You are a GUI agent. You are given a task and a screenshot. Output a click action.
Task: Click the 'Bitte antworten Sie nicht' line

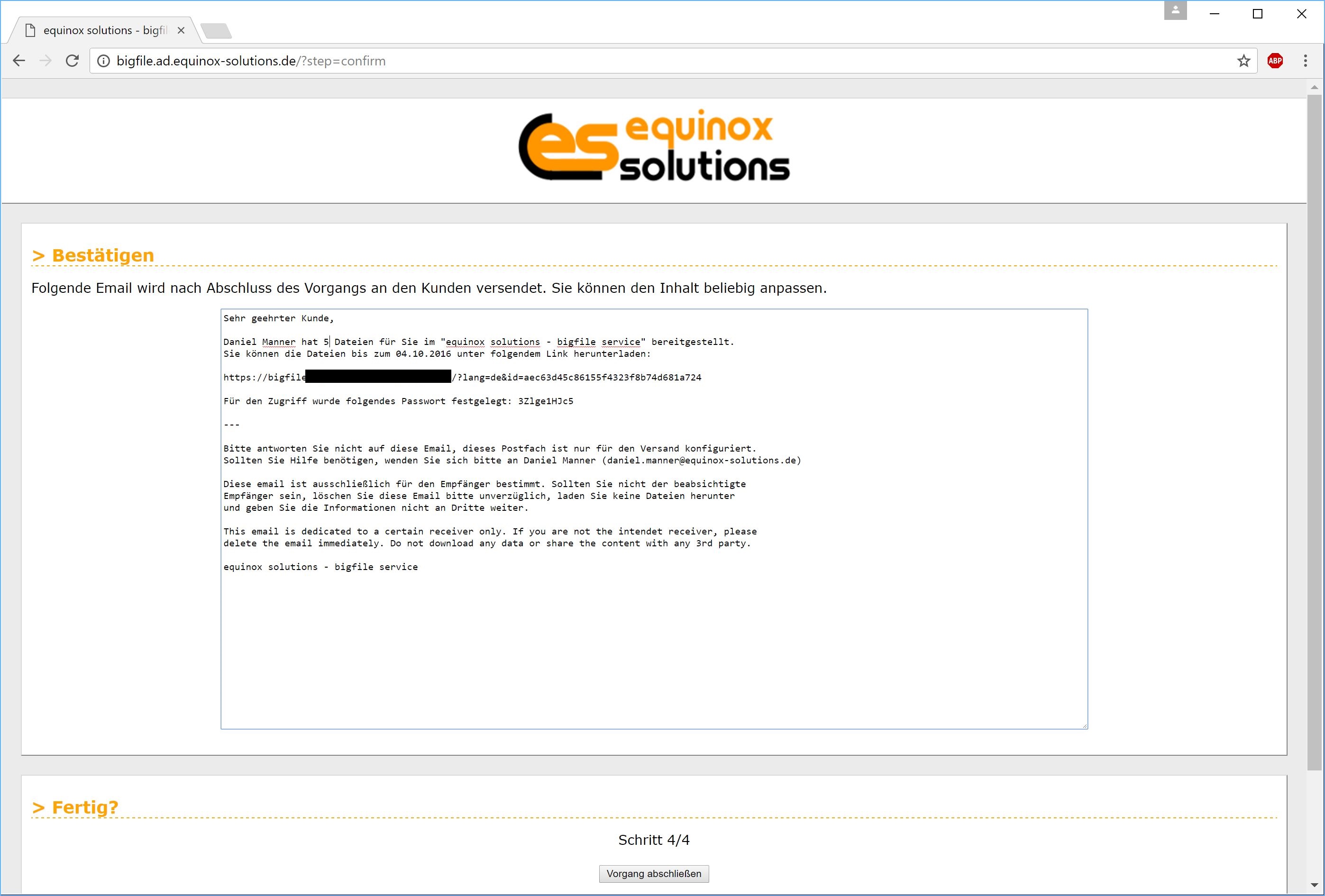[x=490, y=449]
